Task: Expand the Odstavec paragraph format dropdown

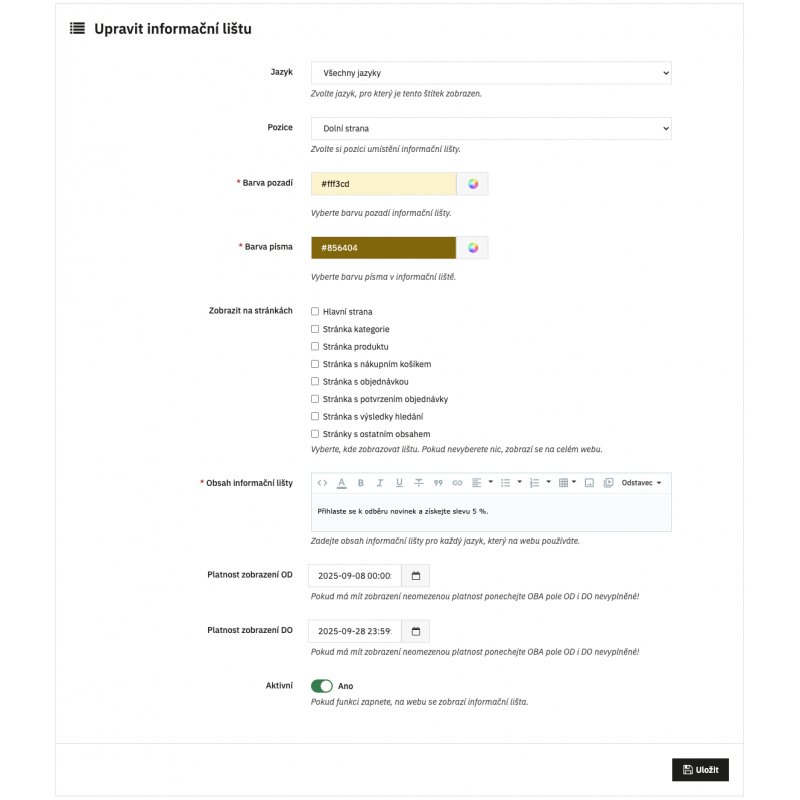Action: pyautogui.click(x=641, y=483)
